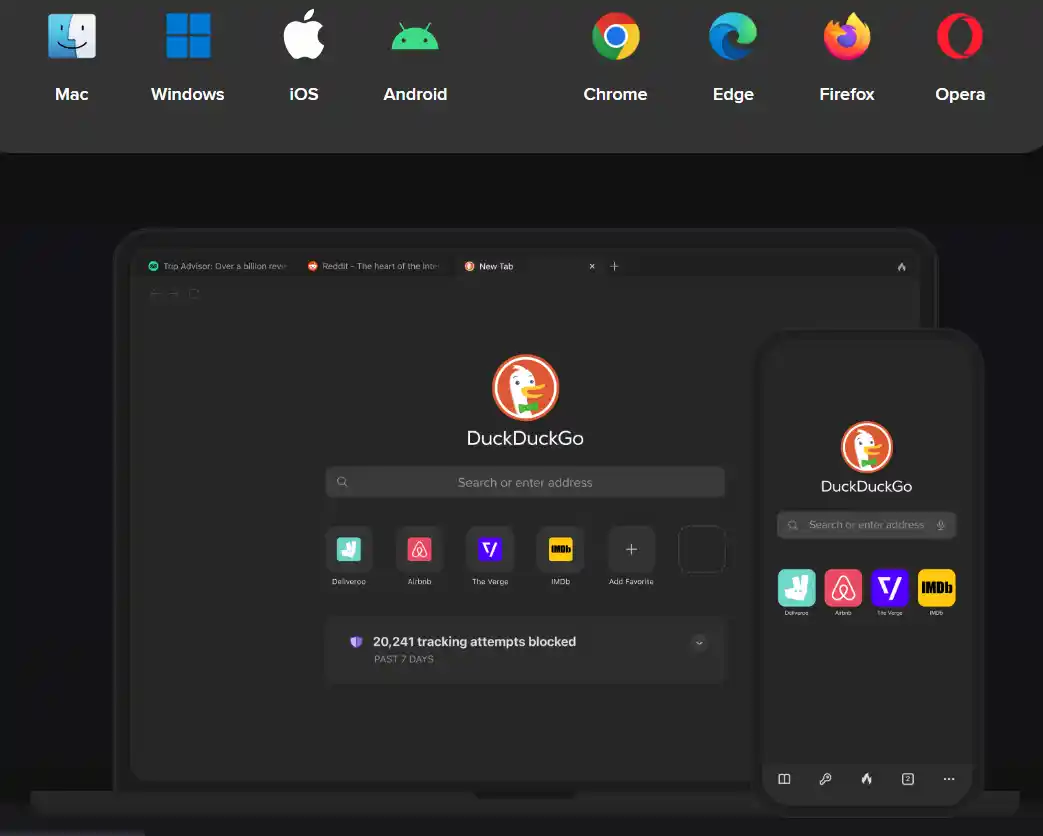Image resolution: width=1043 pixels, height=836 pixels.
Task: Open the three-dot menu on phone
Action: 949,779
